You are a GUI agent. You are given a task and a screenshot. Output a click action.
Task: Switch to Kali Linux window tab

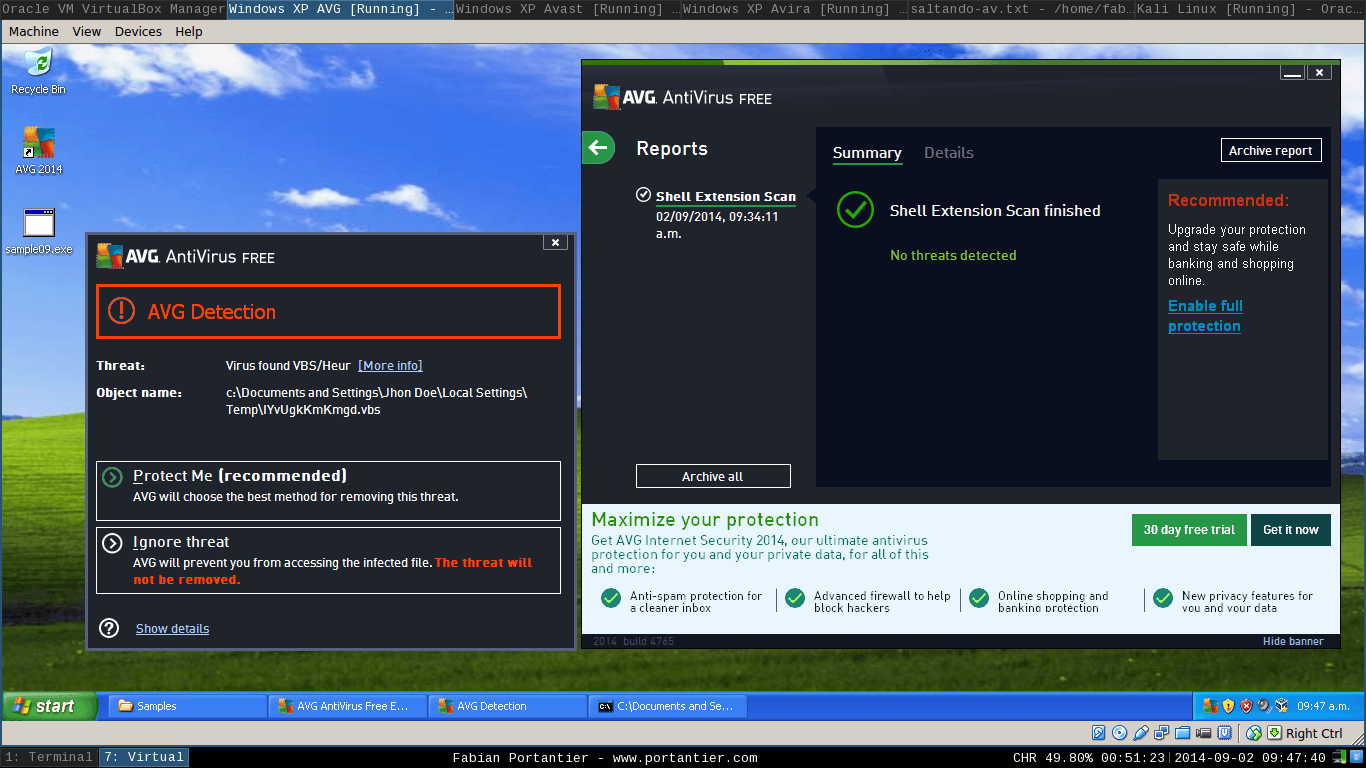click(x=1251, y=9)
